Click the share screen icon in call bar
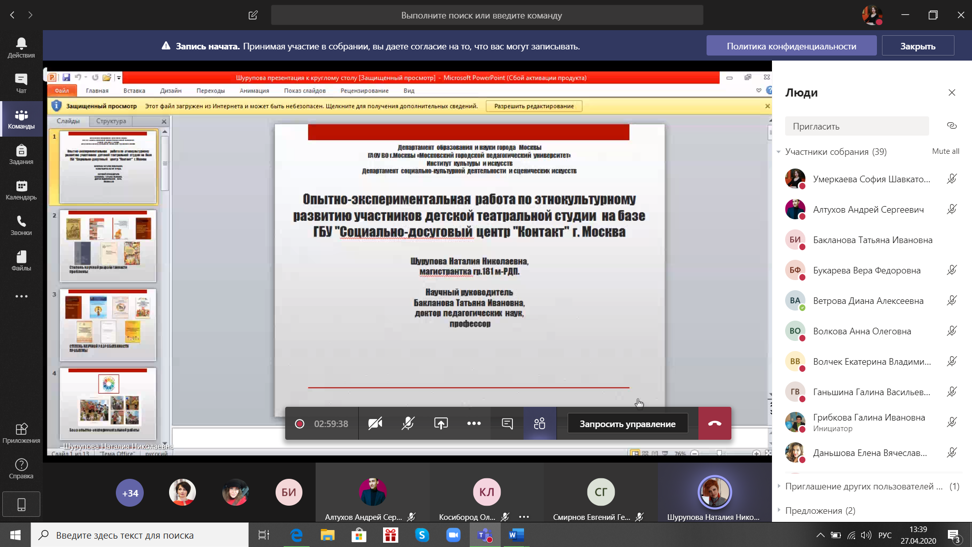Viewport: 972px width, 547px height. pos(441,424)
